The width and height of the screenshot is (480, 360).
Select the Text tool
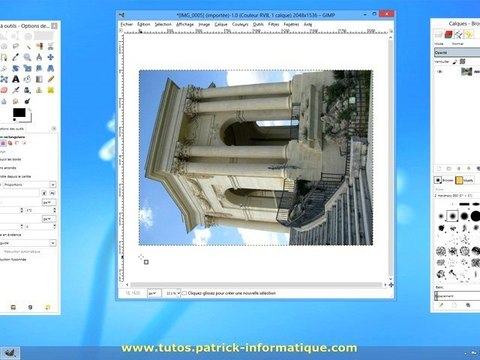(16, 79)
